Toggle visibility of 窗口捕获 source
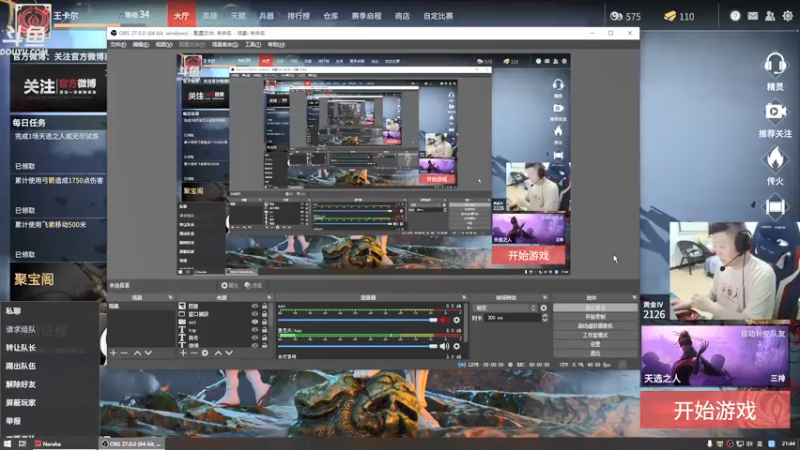 (255, 314)
